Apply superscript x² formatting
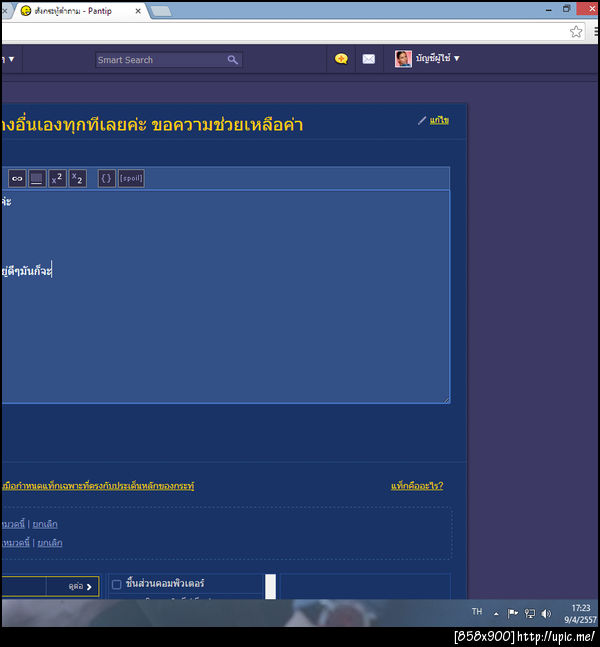The image size is (600, 647). (x=57, y=179)
